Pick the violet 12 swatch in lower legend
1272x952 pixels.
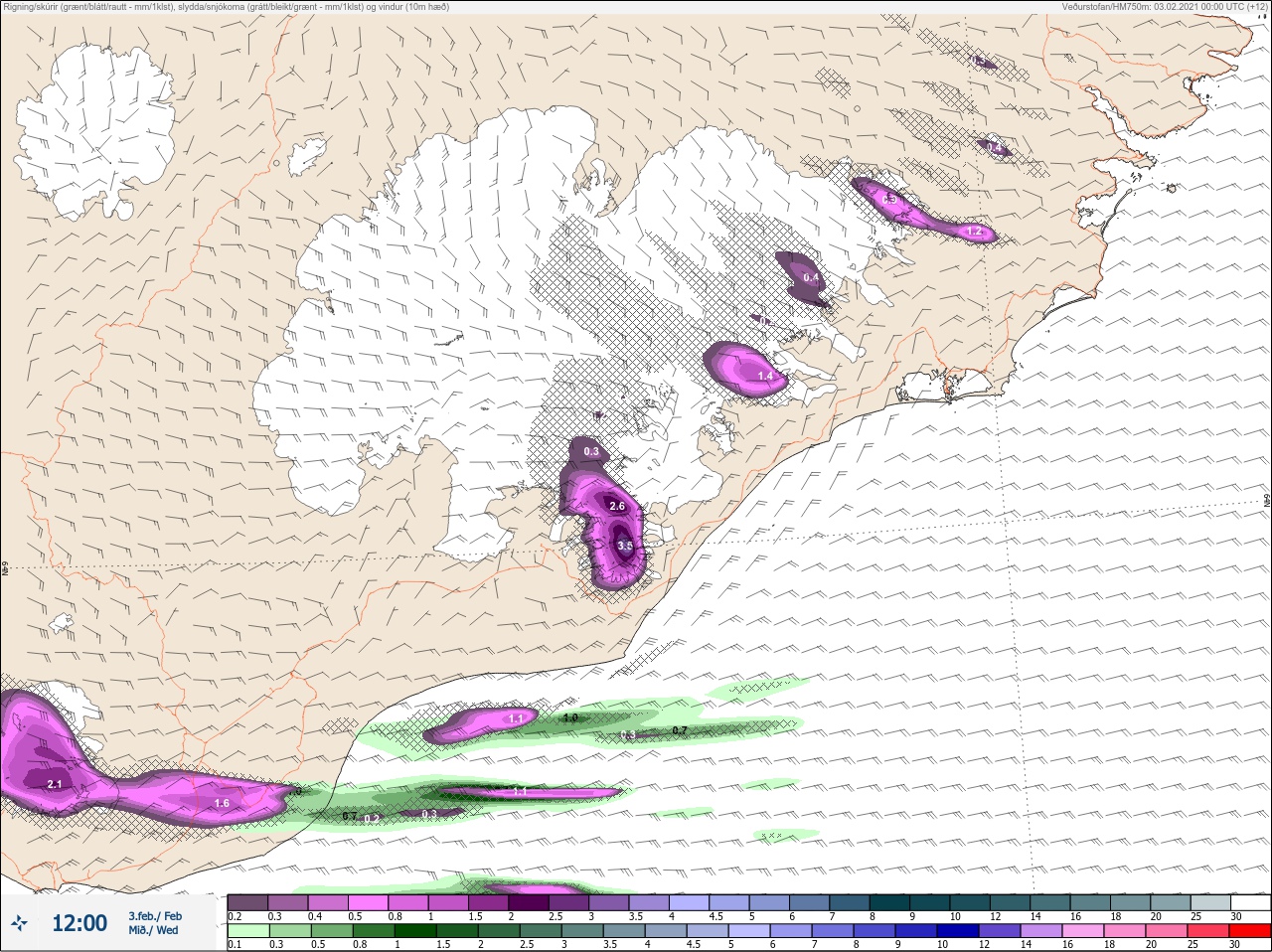(x=1001, y=931)
